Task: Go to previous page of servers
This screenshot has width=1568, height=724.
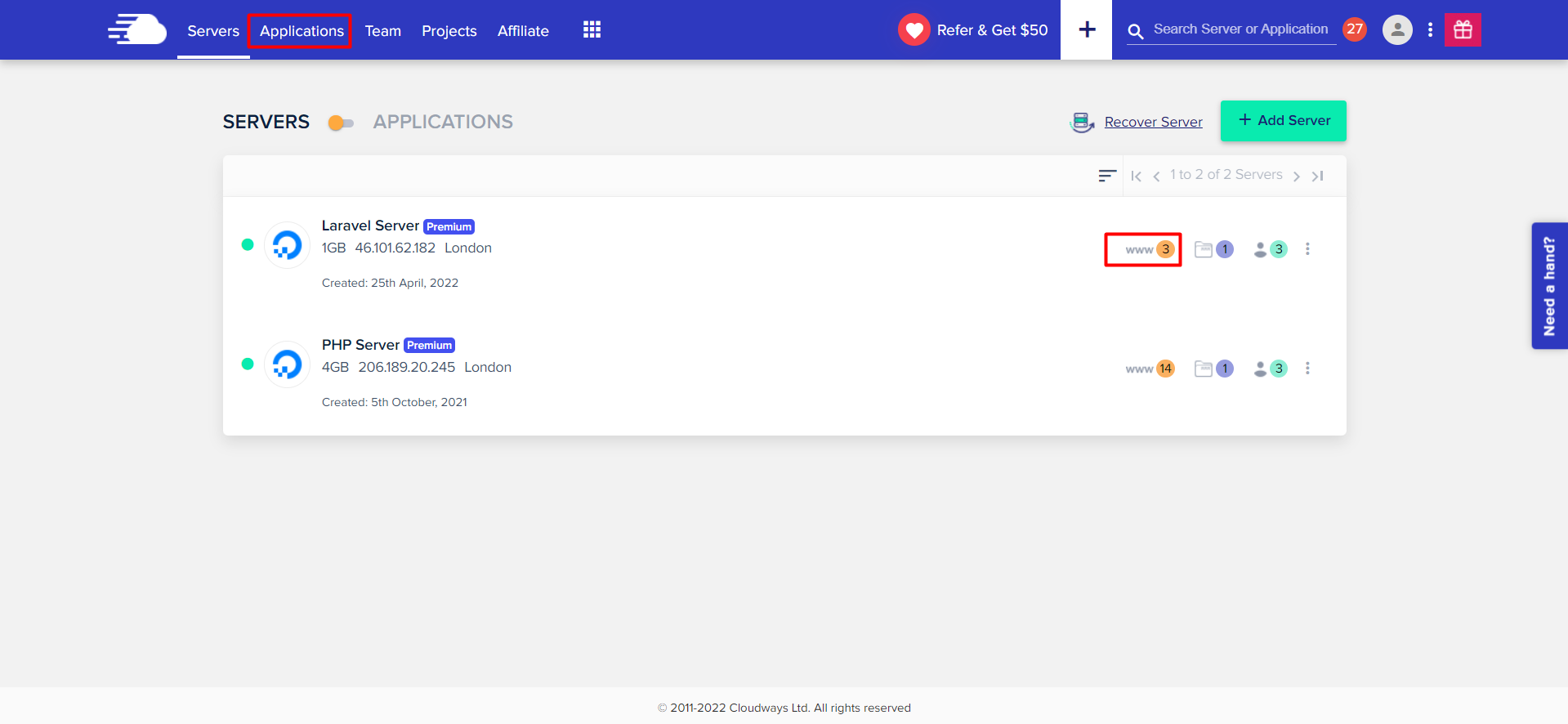Action: [1156, 176]
